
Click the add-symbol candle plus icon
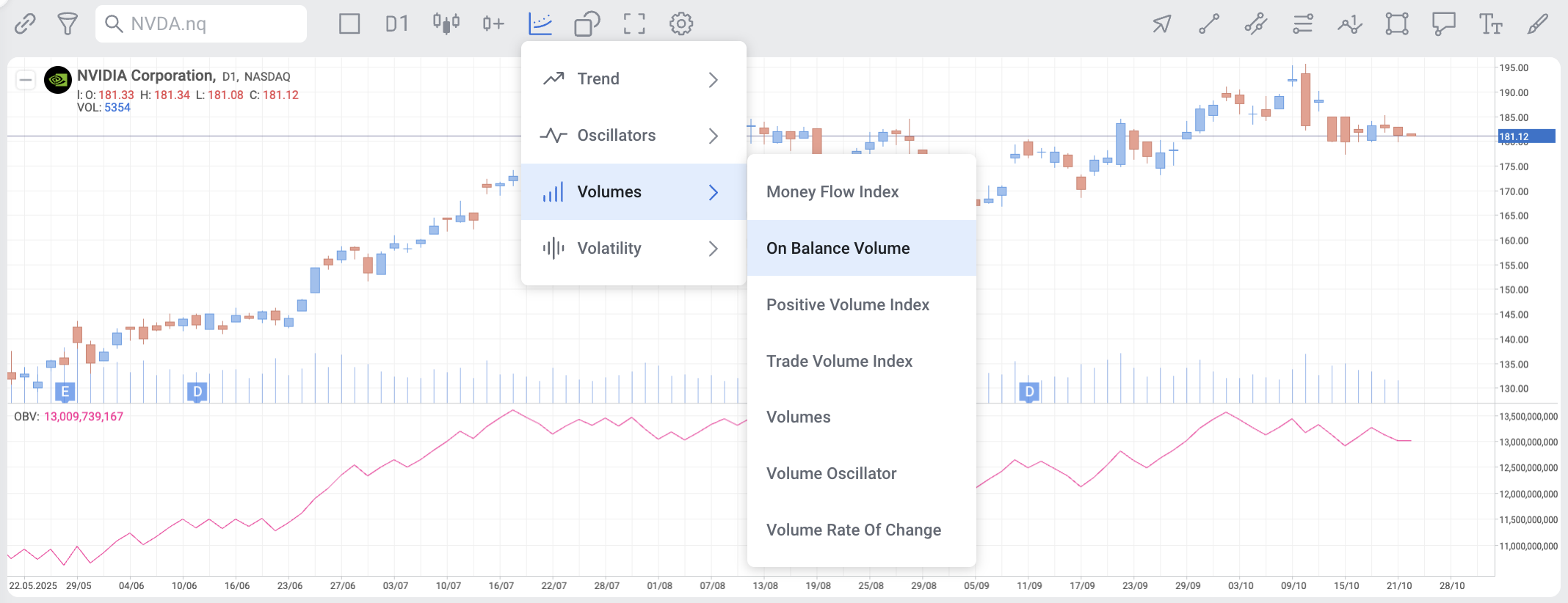point(493,24)
